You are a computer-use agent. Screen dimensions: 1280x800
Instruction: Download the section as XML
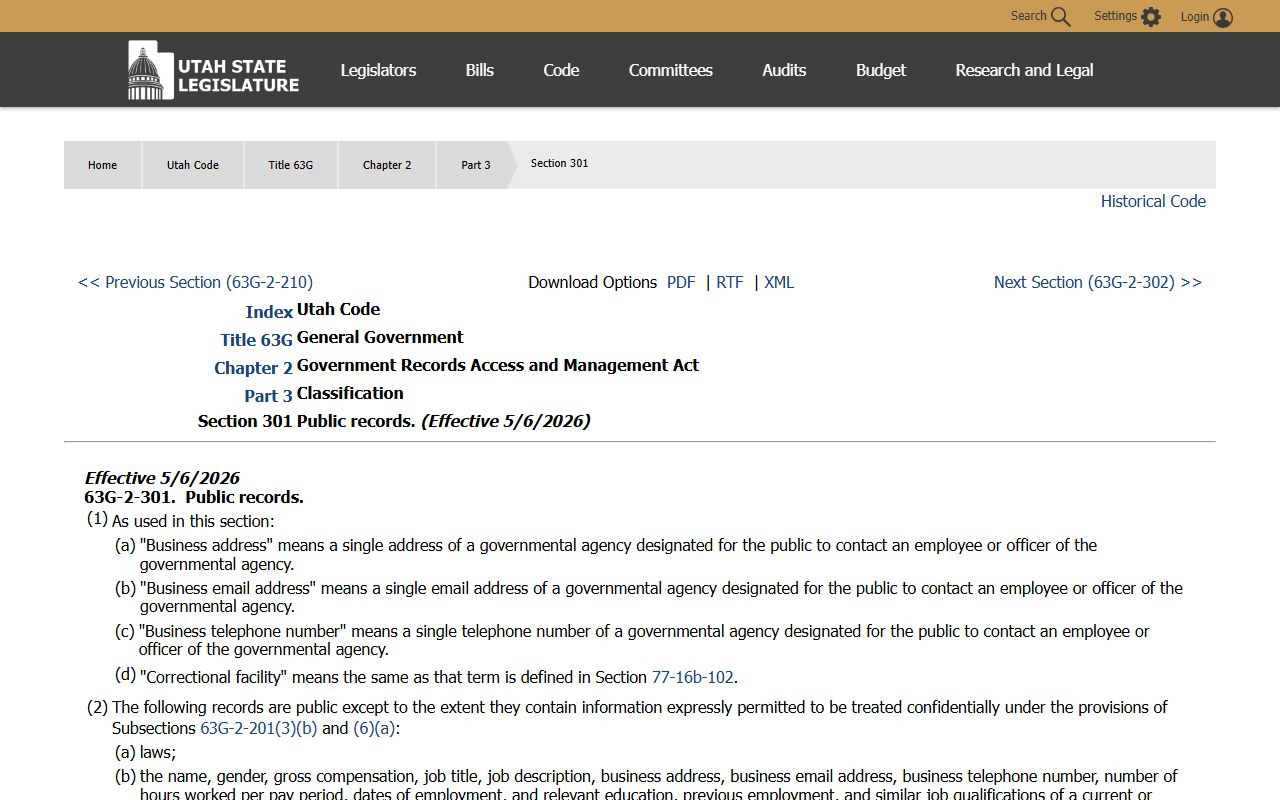[779, 282]
